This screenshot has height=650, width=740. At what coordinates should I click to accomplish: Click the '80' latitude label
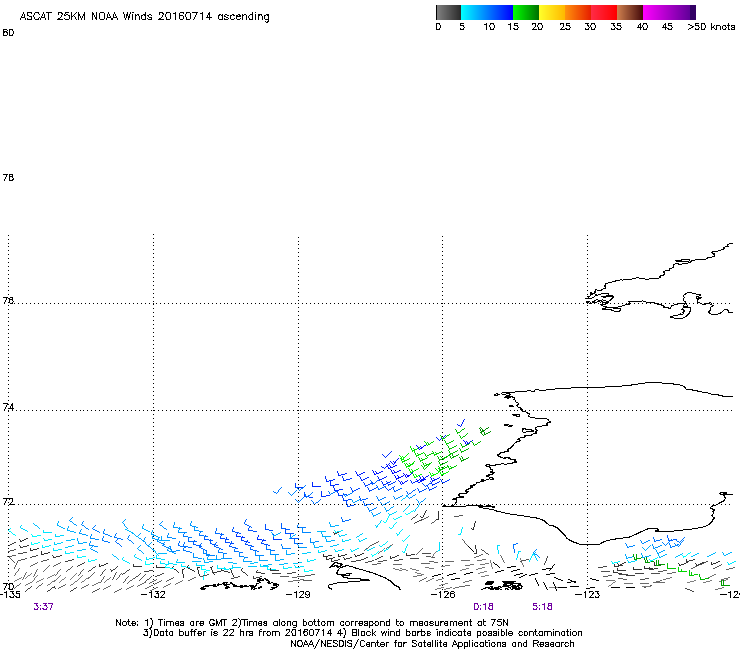pos(8,33)
